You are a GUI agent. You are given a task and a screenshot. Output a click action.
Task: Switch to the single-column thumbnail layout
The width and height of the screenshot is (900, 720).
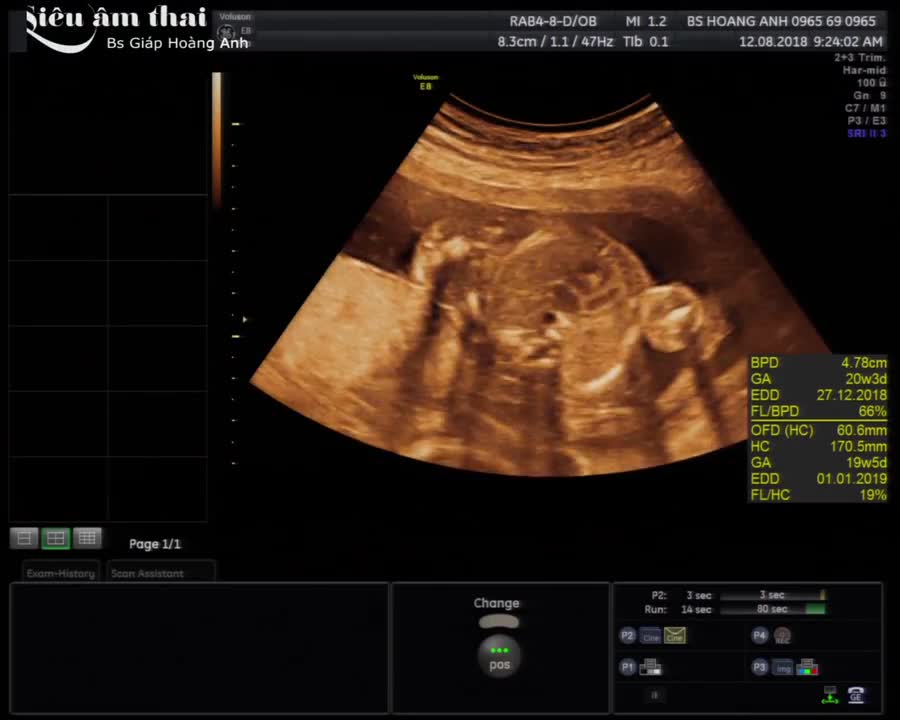(24, 538)
